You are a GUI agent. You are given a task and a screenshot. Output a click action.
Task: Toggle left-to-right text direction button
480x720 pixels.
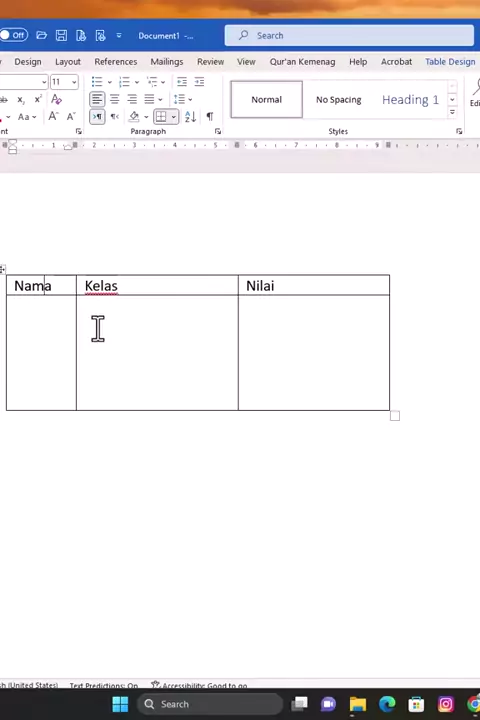point(97,117)
